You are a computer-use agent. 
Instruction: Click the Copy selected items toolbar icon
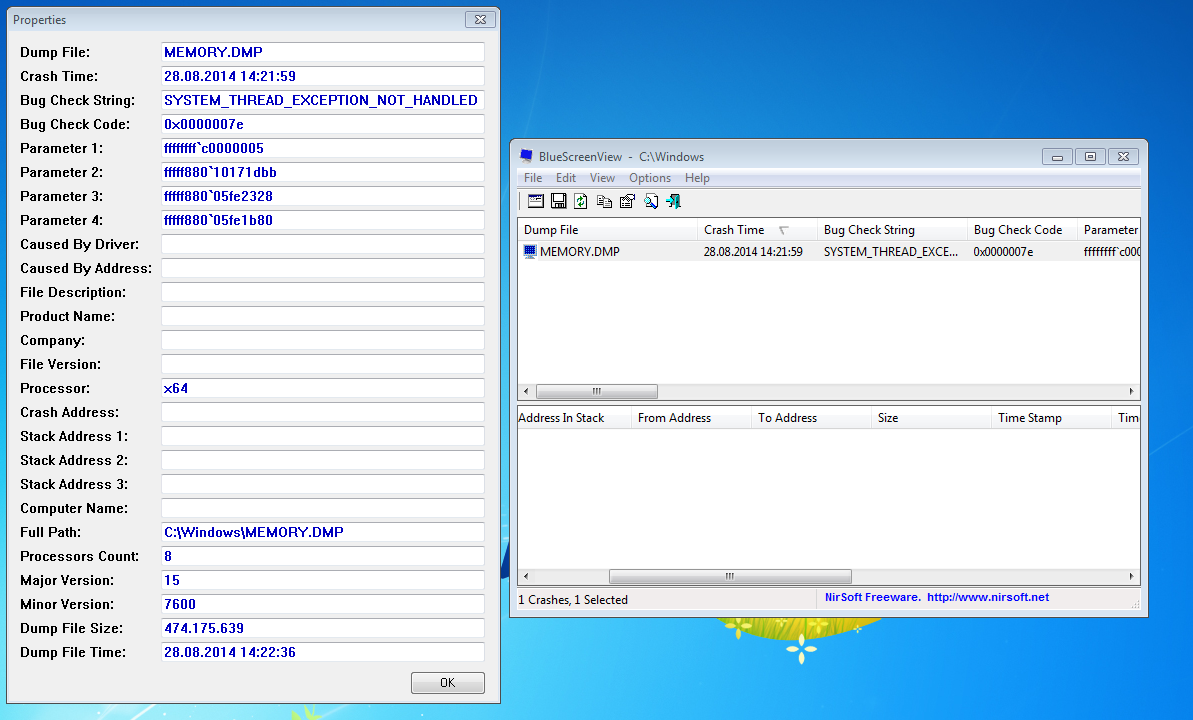click(x=604, y=201)
